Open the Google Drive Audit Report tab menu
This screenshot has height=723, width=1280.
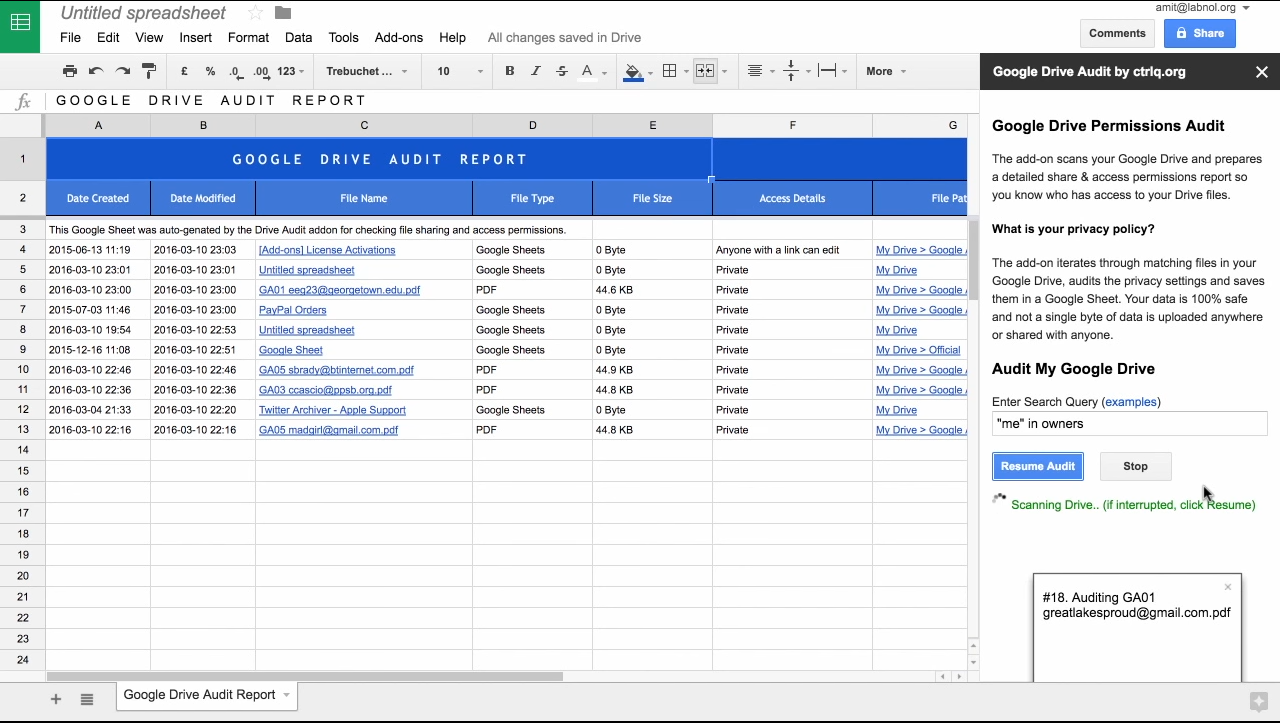coord(286,695)
